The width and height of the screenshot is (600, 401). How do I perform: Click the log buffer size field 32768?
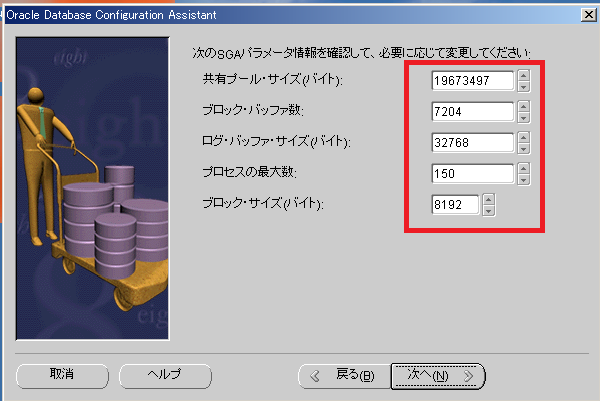click(473, 143)
